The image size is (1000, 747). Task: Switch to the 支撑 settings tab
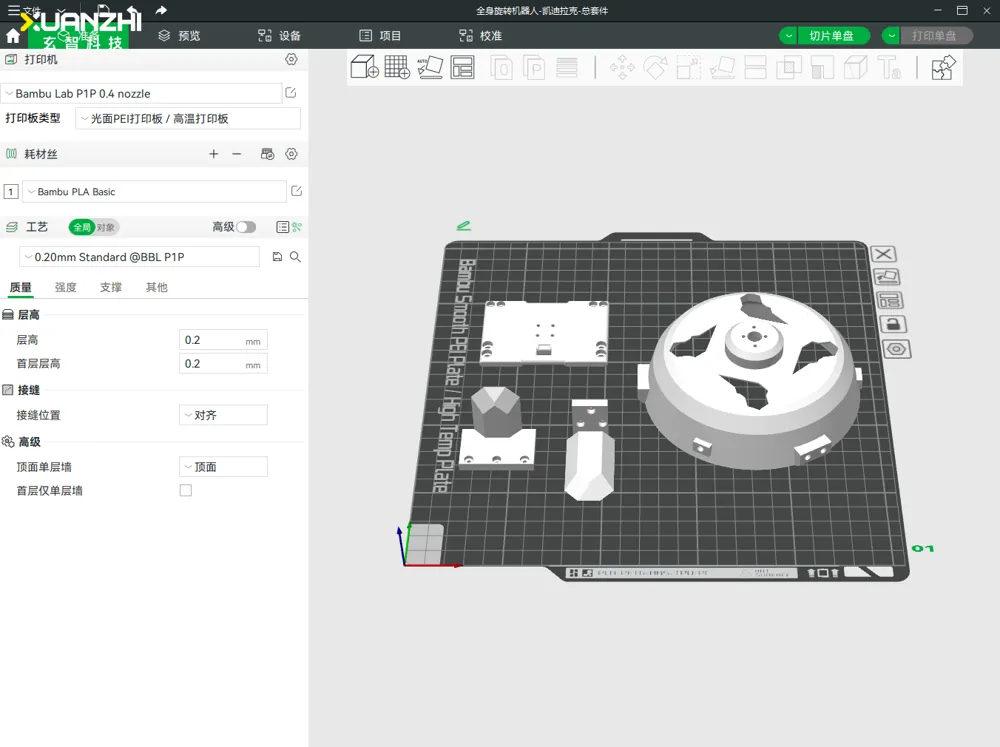[x=111, y=288]
